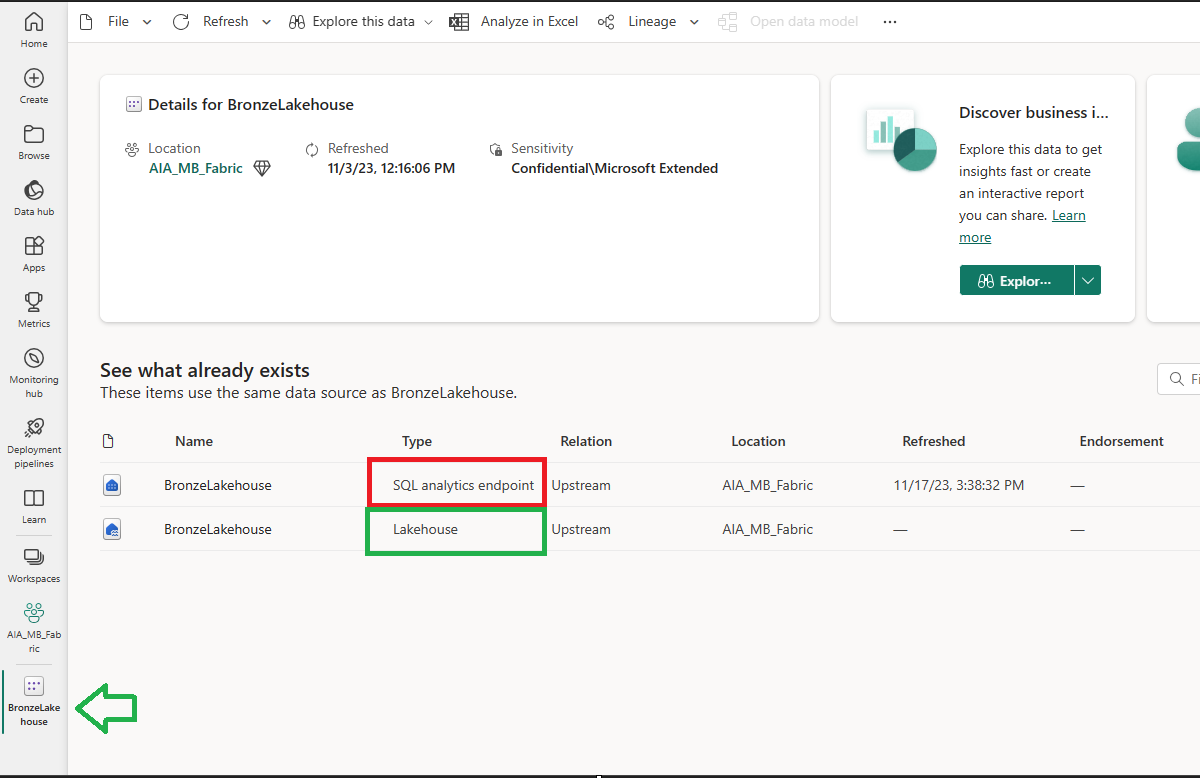This screenshot has height=778, width=1200.
Task: Select BronzeLakehouse item in sidebar
Action: pos(34,700)
